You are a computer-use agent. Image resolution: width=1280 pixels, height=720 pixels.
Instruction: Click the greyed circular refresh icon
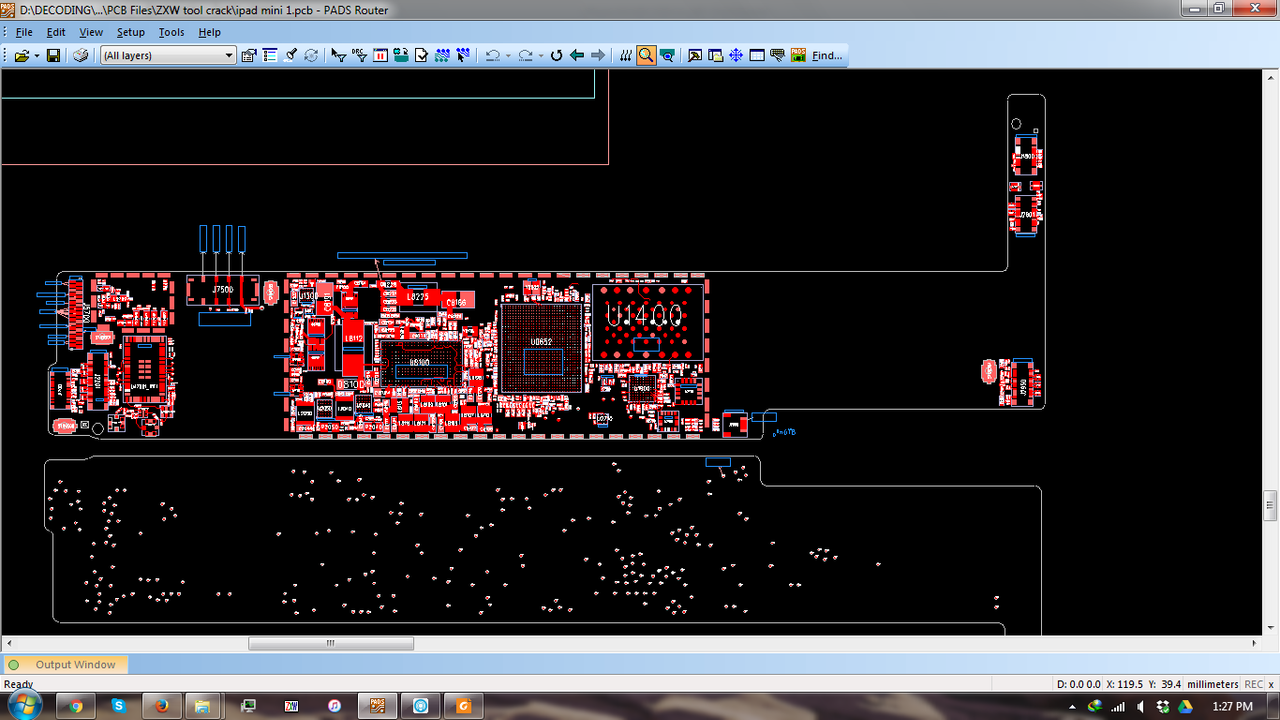(312, 55)
